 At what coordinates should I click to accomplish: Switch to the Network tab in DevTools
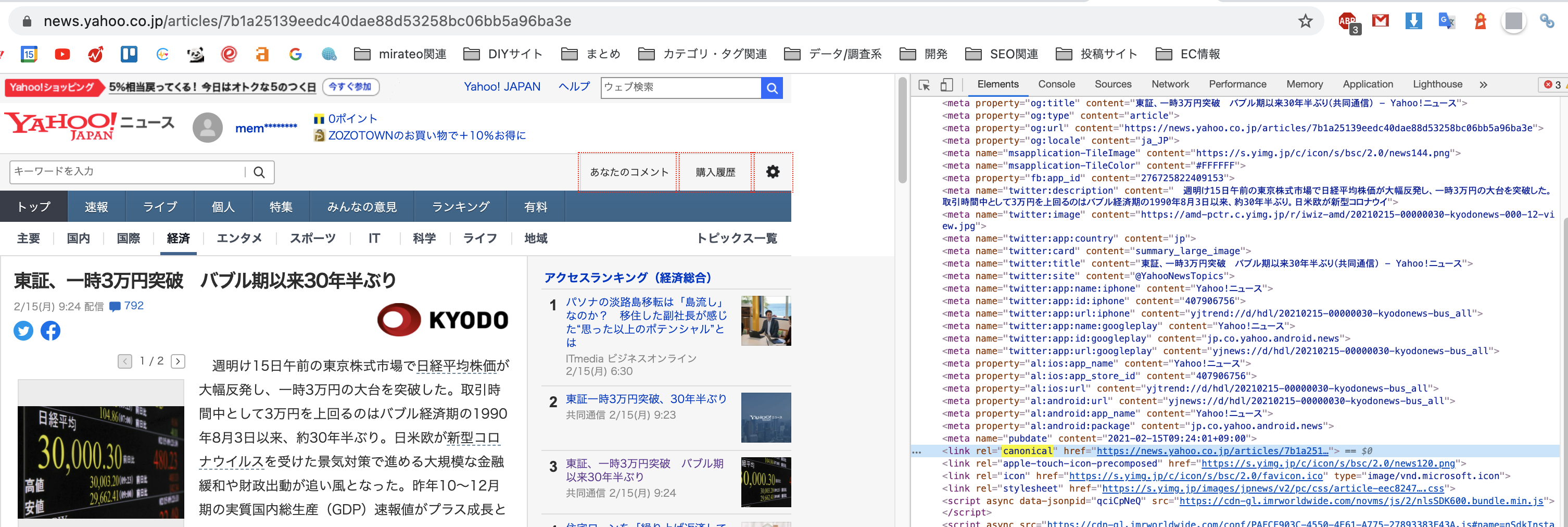[x=1170, y=84]
